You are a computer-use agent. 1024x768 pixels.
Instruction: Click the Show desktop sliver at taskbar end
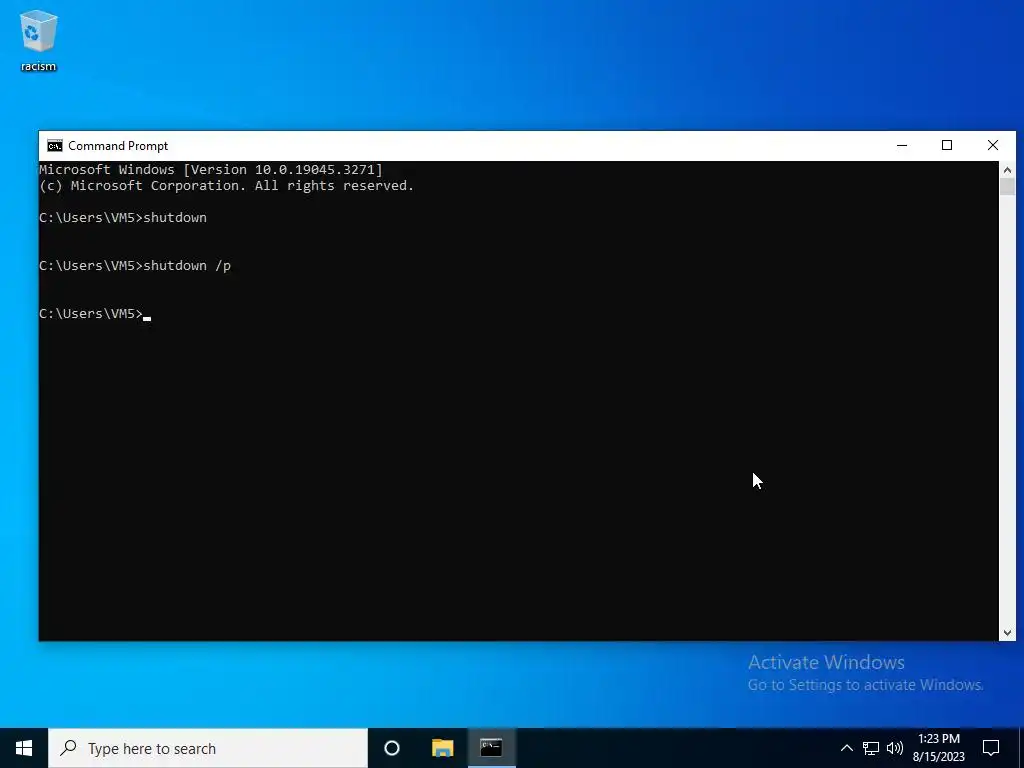coord(1021,748)
